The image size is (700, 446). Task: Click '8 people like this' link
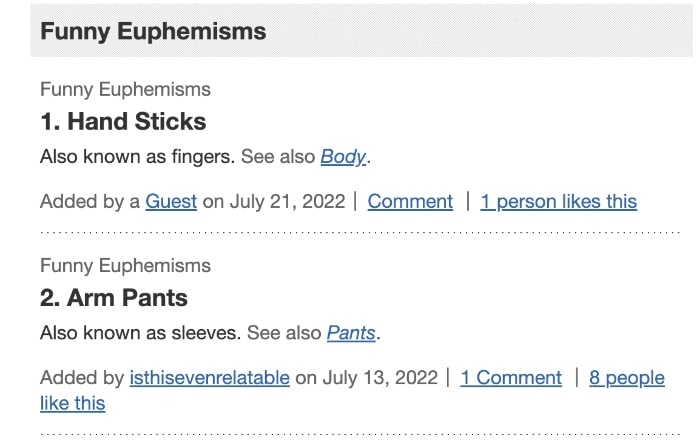(626, 377)
